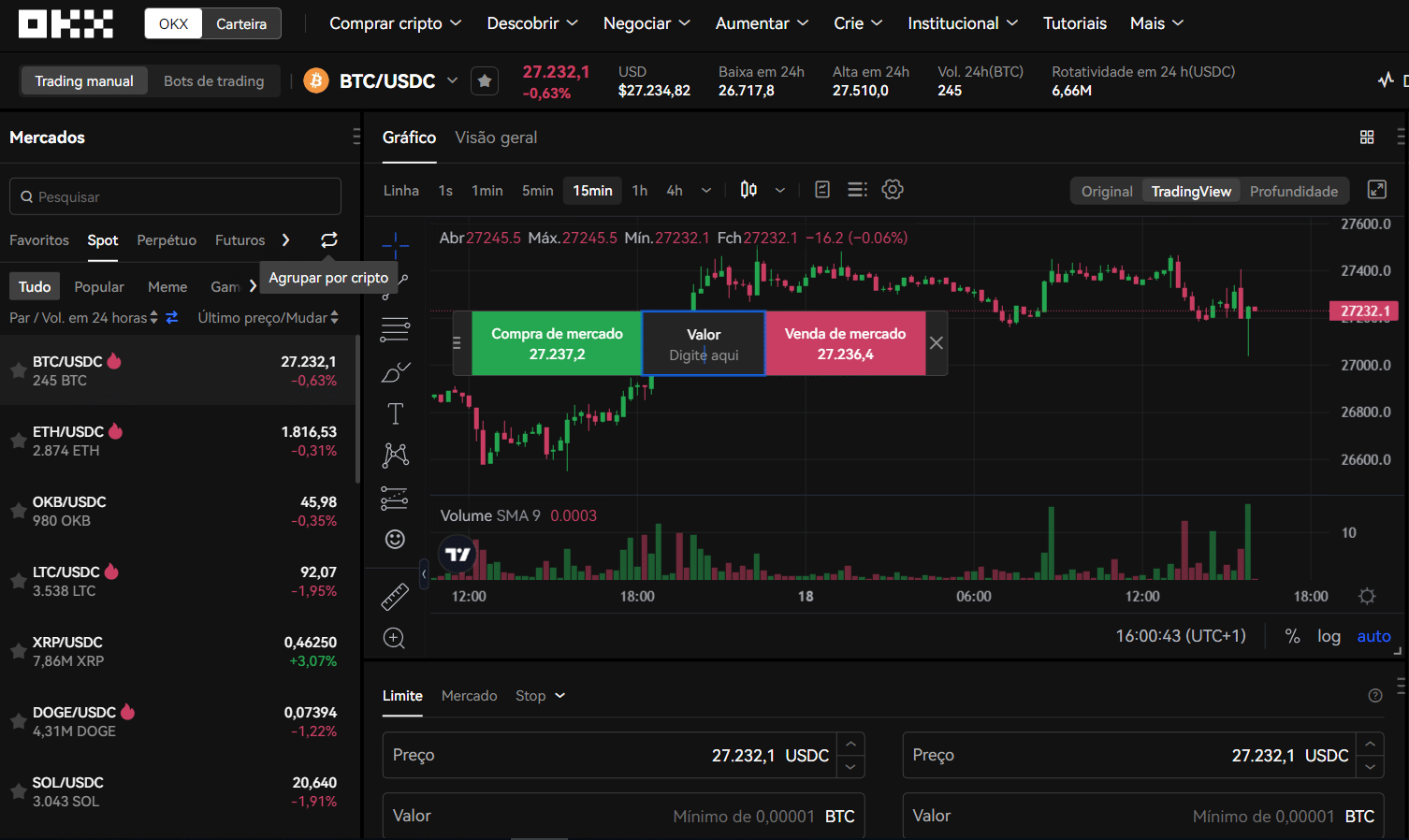
Task: Select Bots de trading mode
Action: pyautogui.click(x=214, y=81)
